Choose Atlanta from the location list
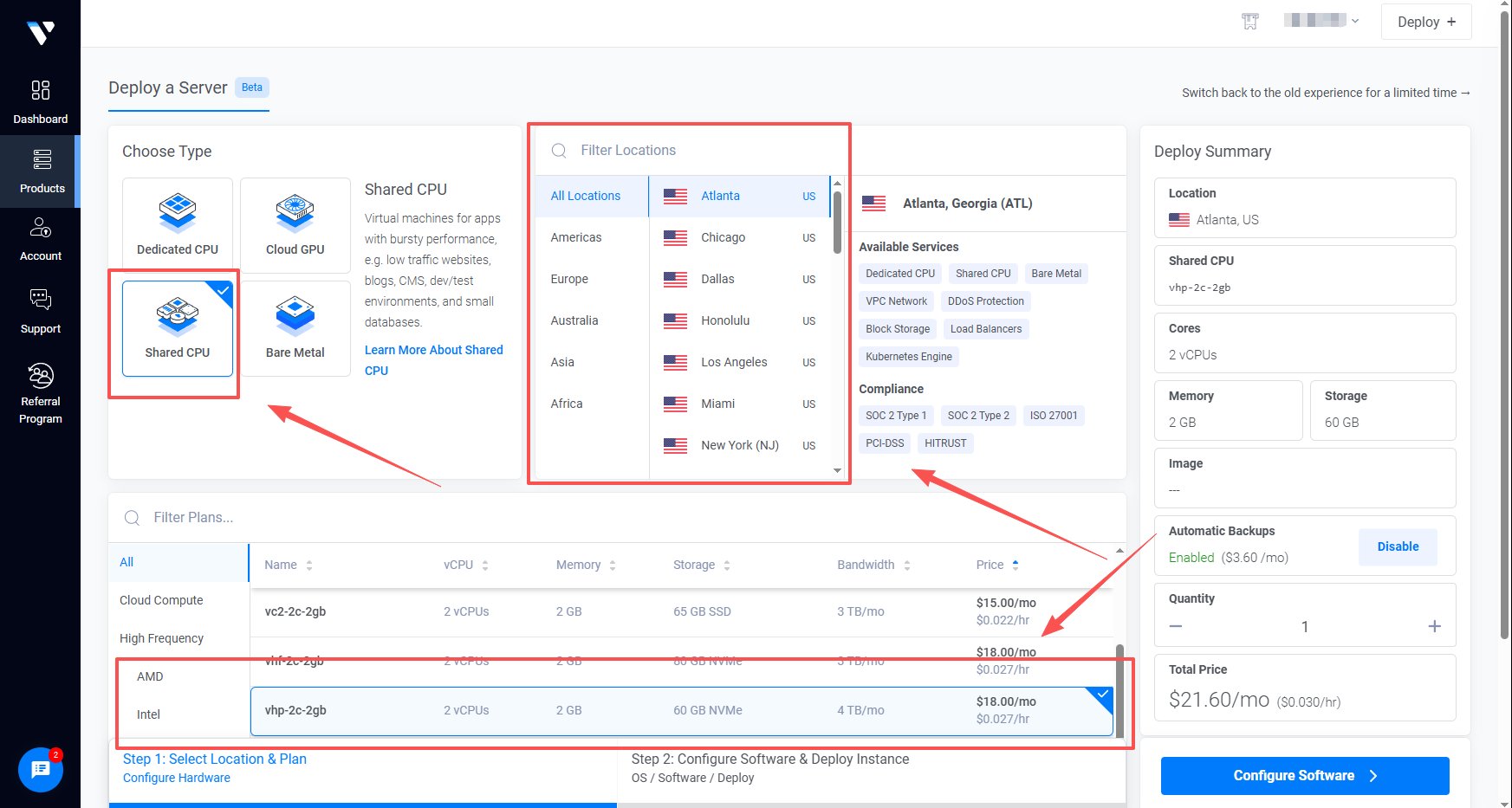This screenshot has height=808, width=1512. coord(739,196)
